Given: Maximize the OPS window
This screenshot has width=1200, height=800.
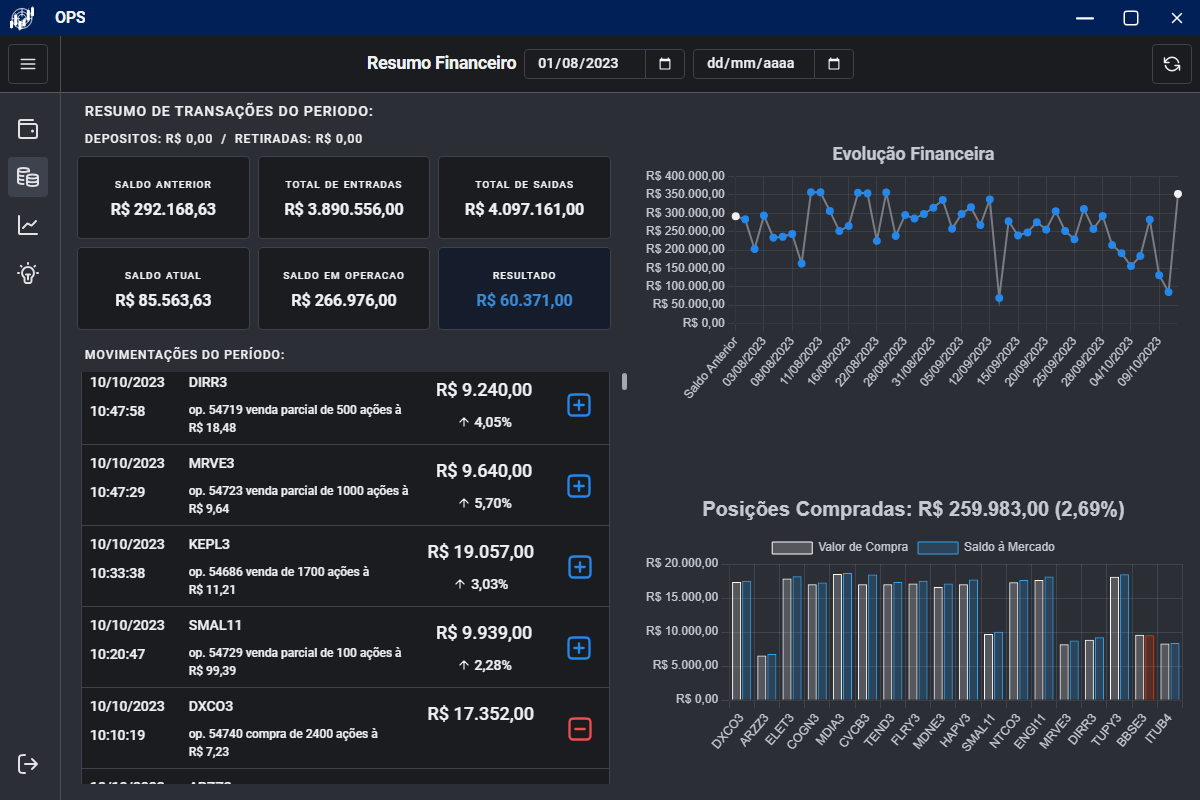Looking at the screenshot, I should click(x=1130, y=17).
